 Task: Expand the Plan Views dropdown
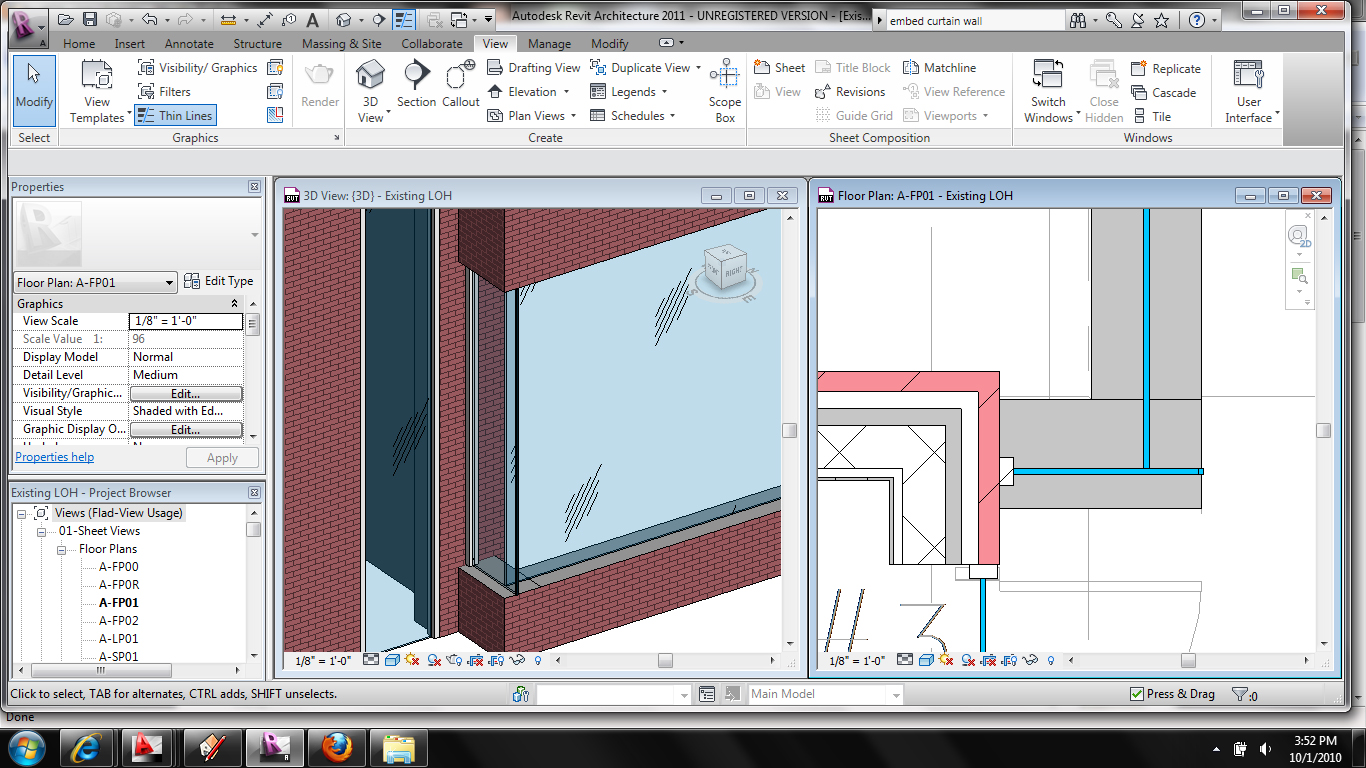coord(573,116)
